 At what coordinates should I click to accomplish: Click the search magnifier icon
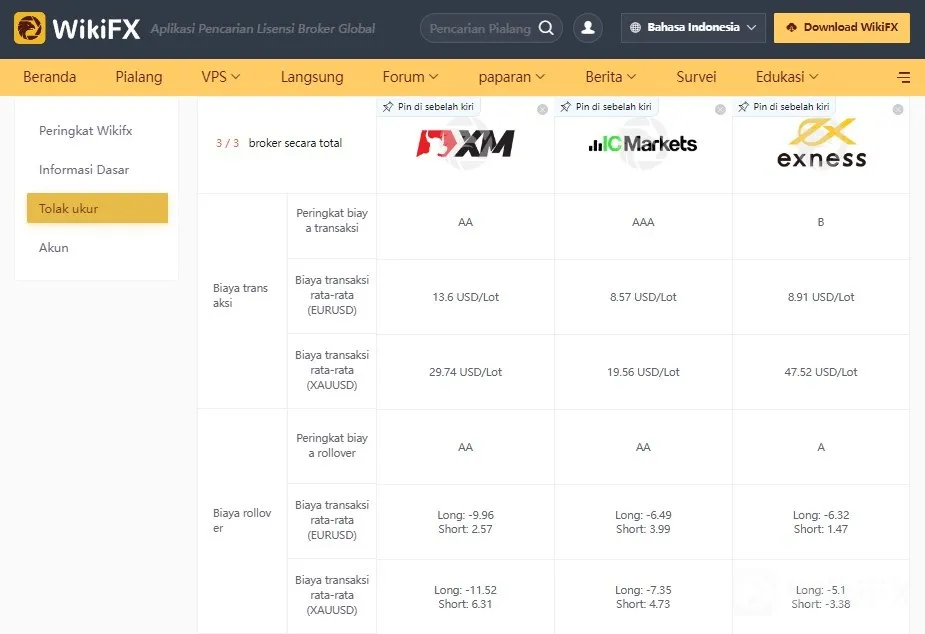[546, 28]
